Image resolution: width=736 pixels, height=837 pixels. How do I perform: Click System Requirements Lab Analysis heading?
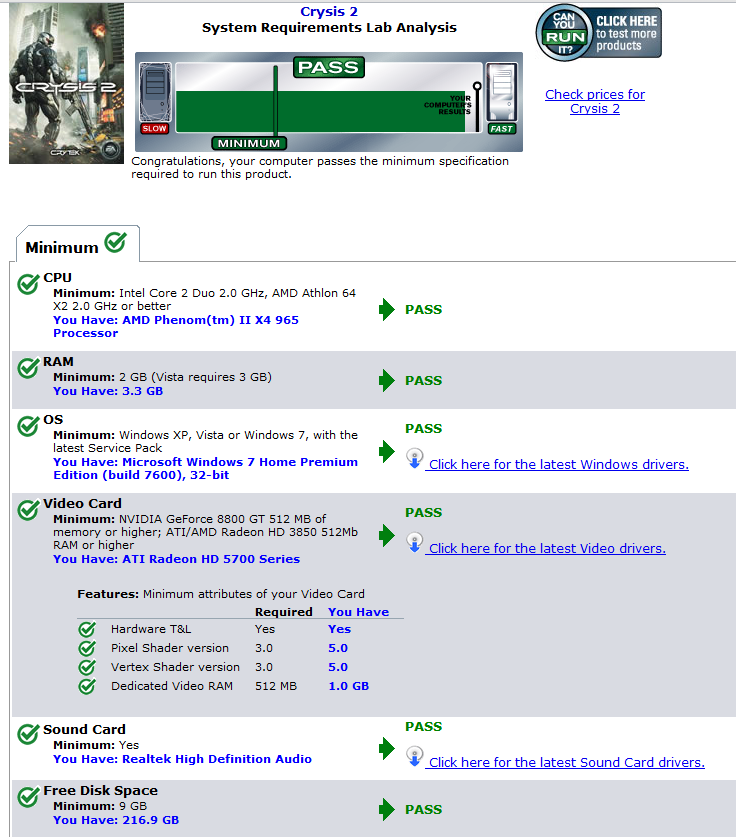point(329,28)
